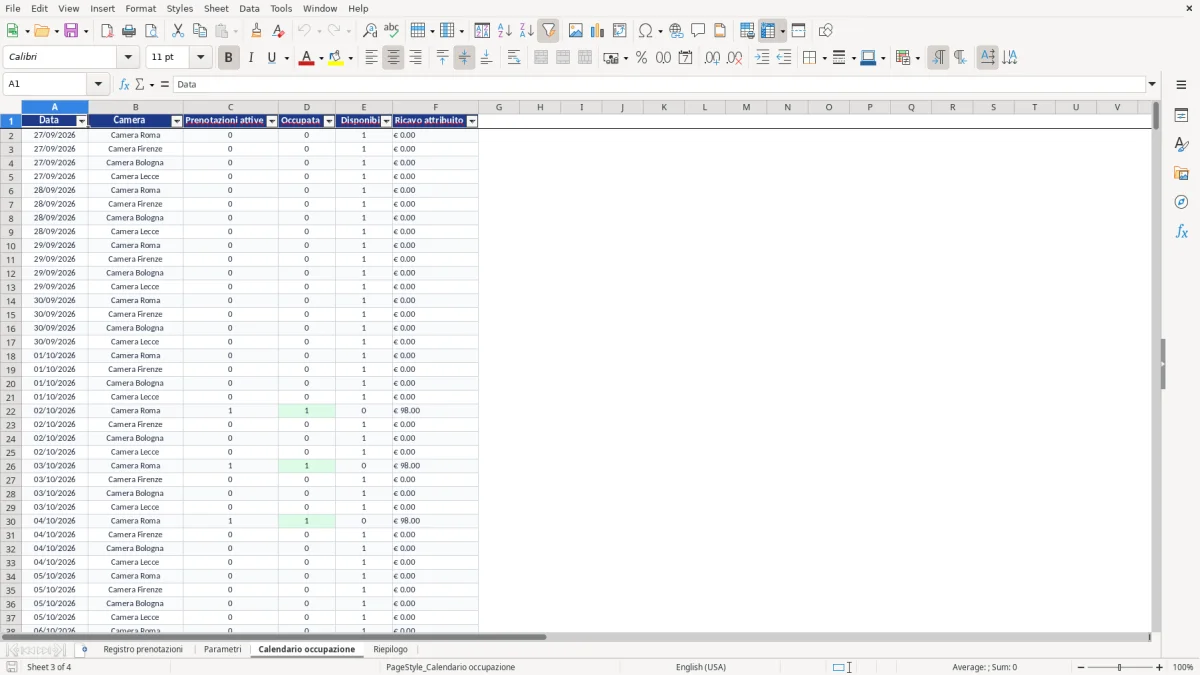Click English (USA) language status

tap(701, 667)
